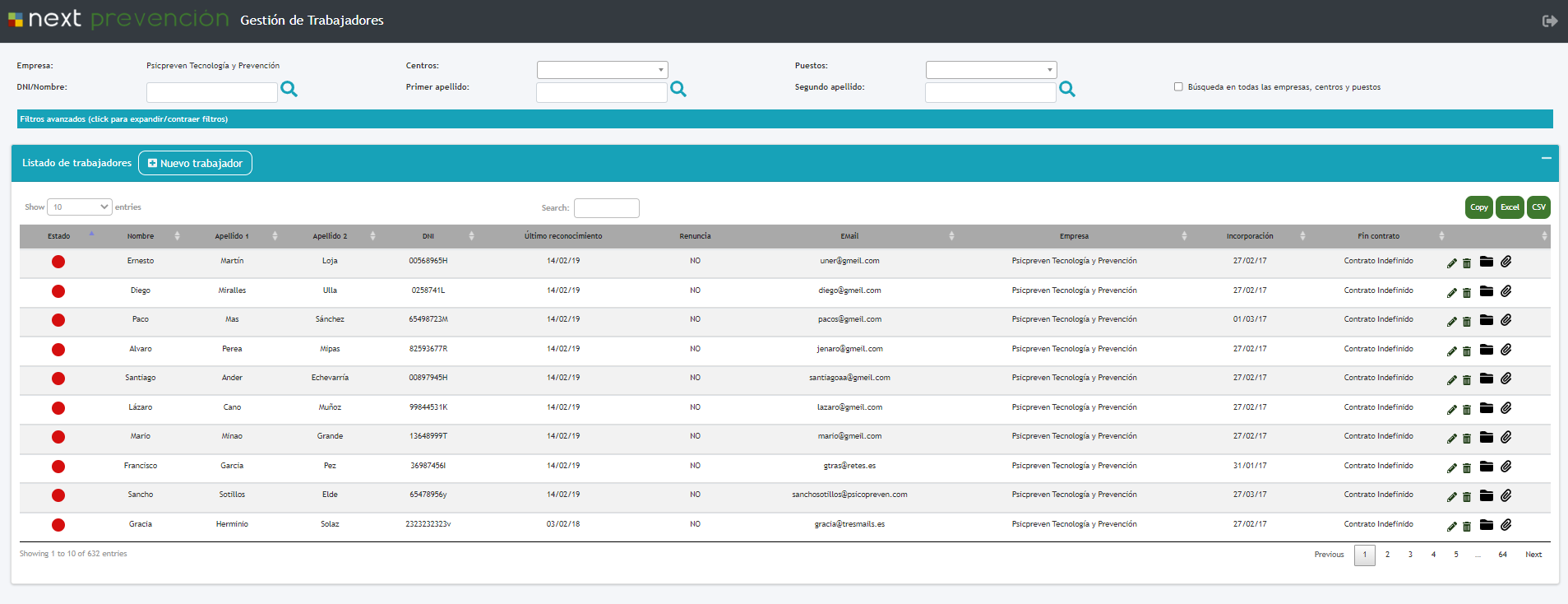Edit worker Sancho with the pencil icon

1452,497
